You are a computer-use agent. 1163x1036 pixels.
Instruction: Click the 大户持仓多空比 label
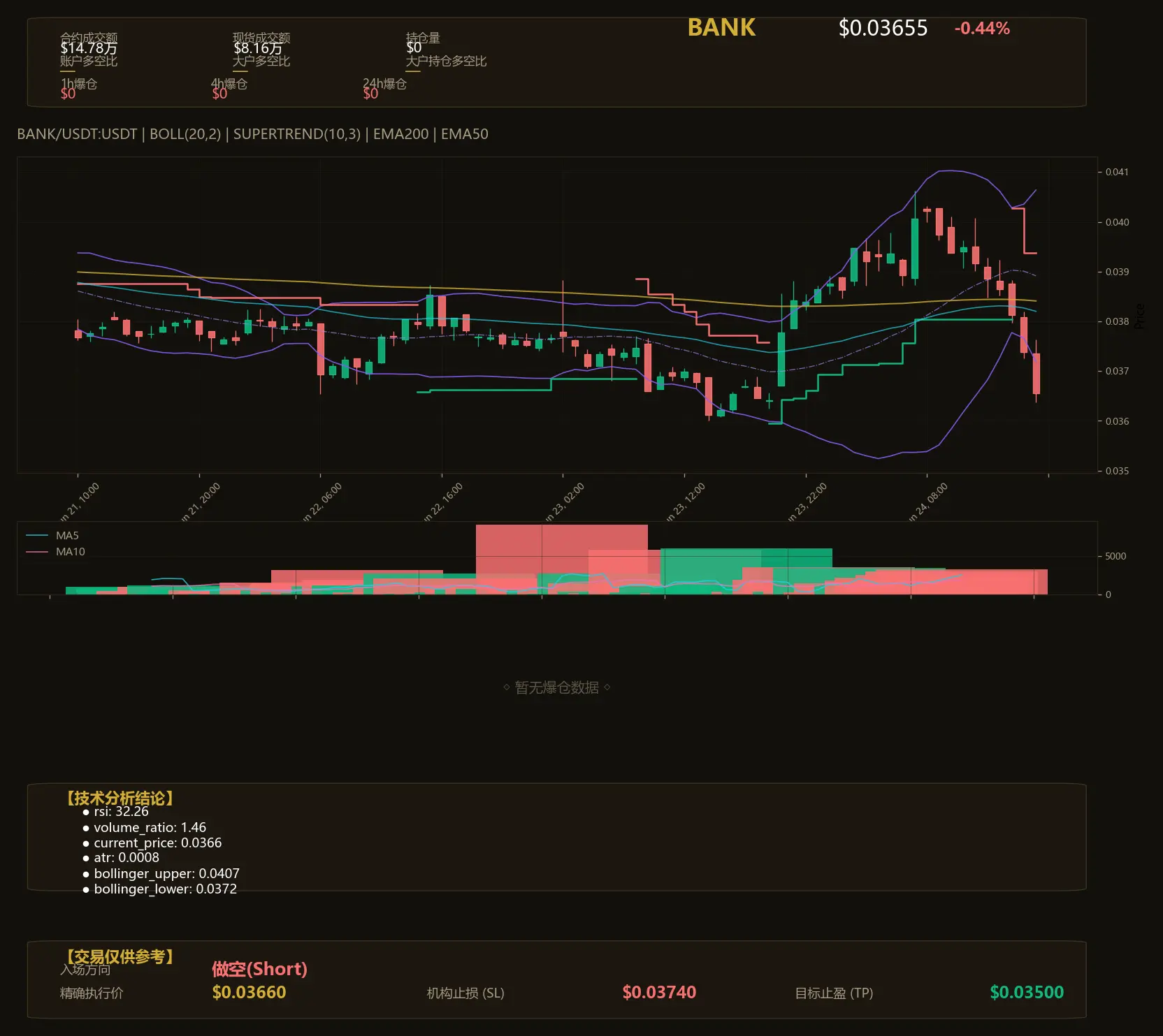coord(446,61)
